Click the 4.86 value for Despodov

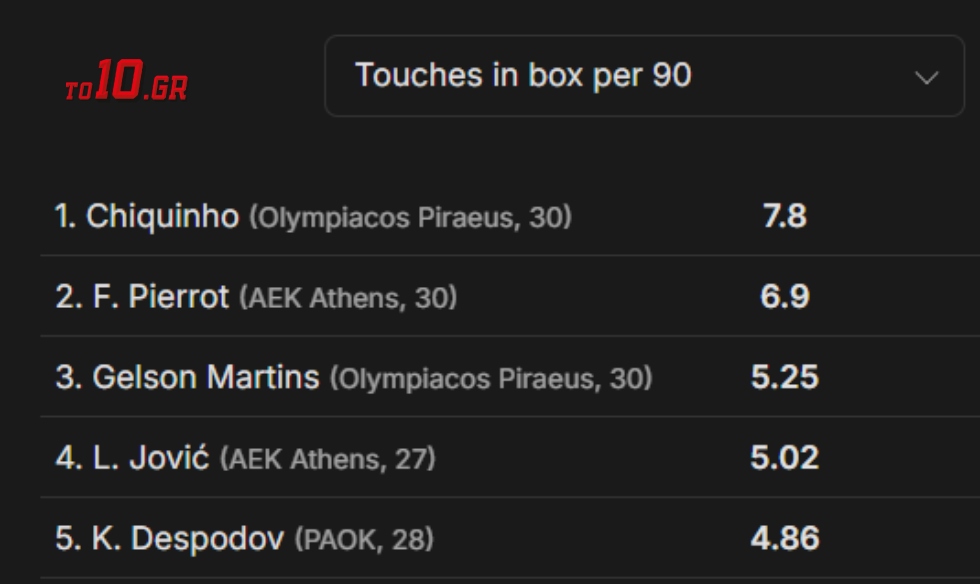point(784,540)
